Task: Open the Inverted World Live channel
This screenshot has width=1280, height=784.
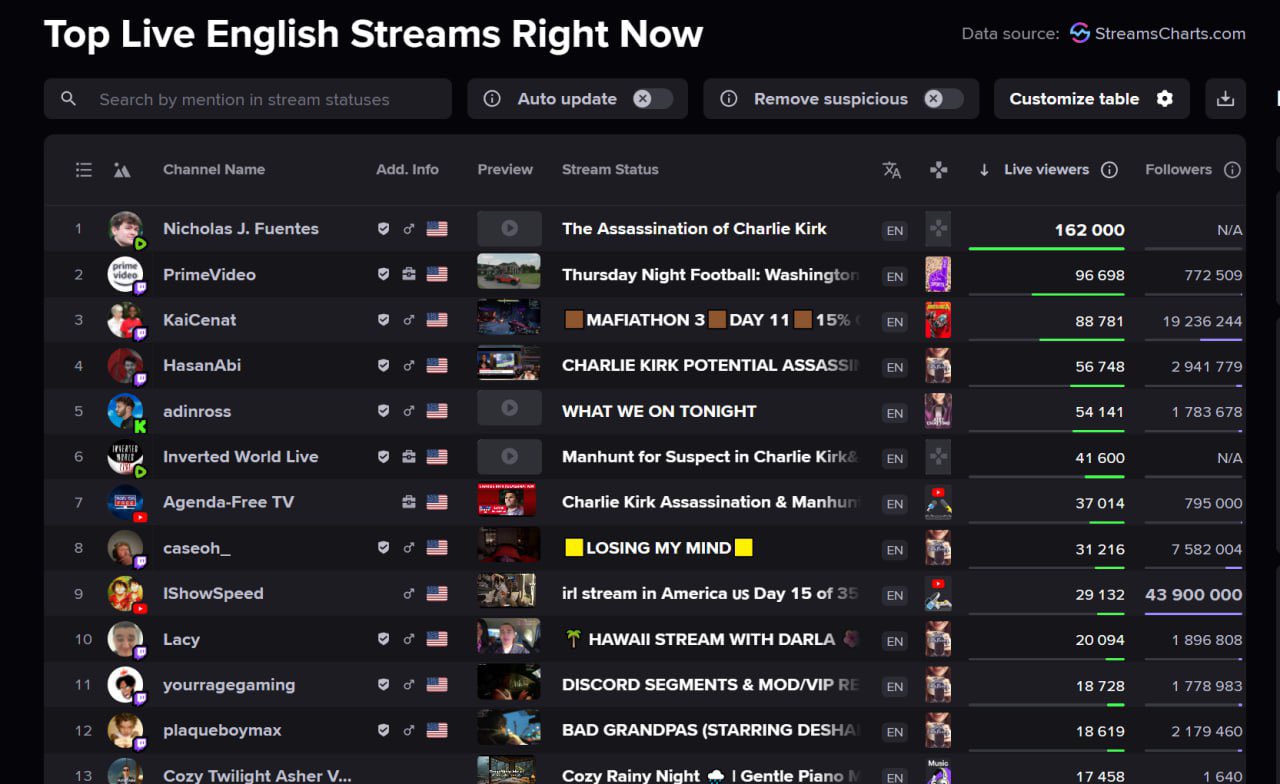Action: point(241,457)
